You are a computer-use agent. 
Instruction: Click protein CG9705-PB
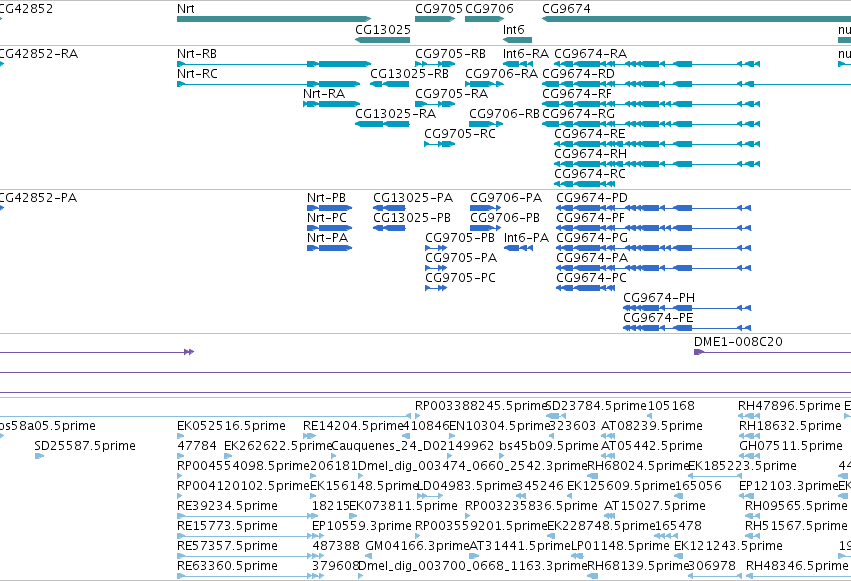(x=460, y=238)
